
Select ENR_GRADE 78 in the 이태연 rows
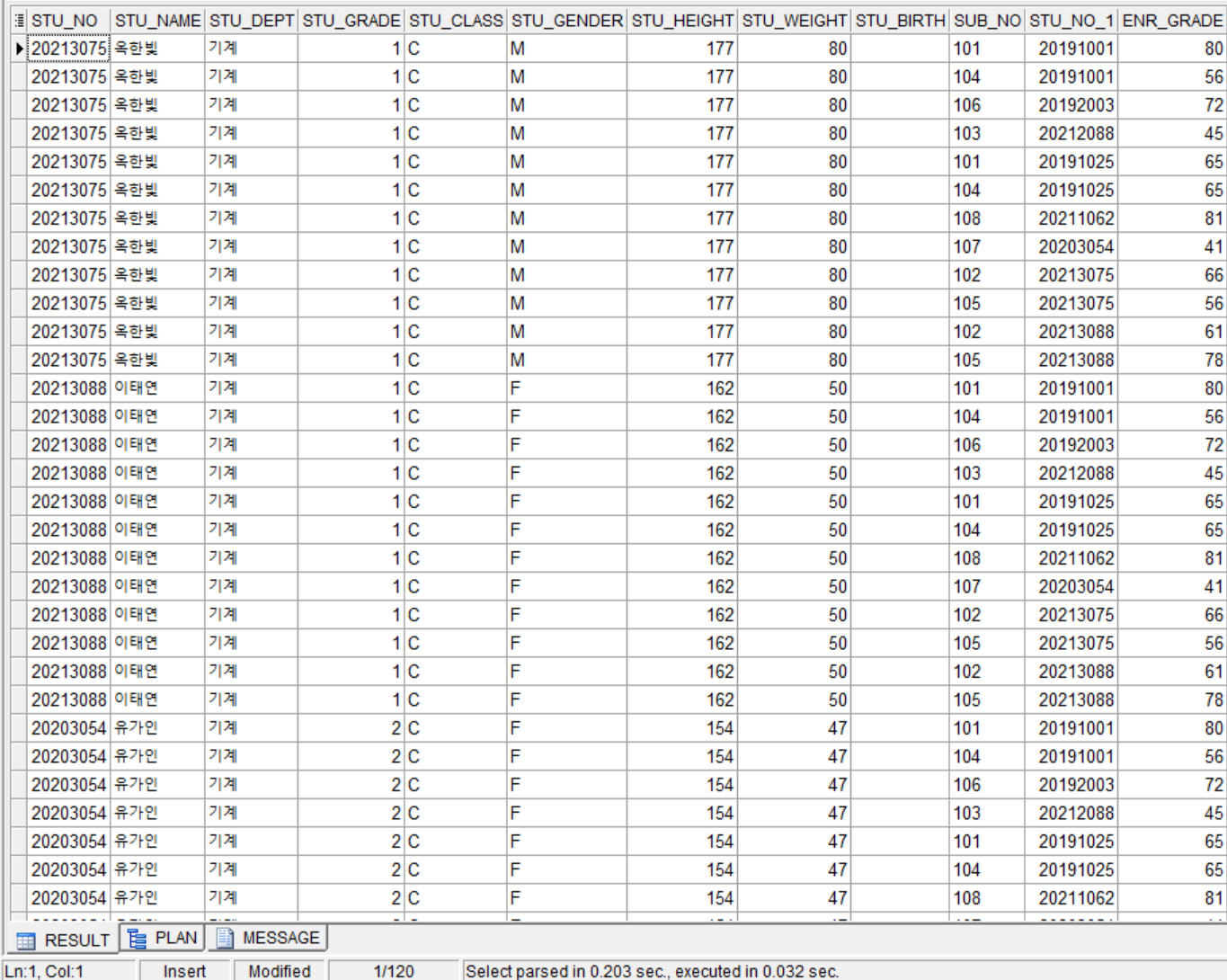1172,700
